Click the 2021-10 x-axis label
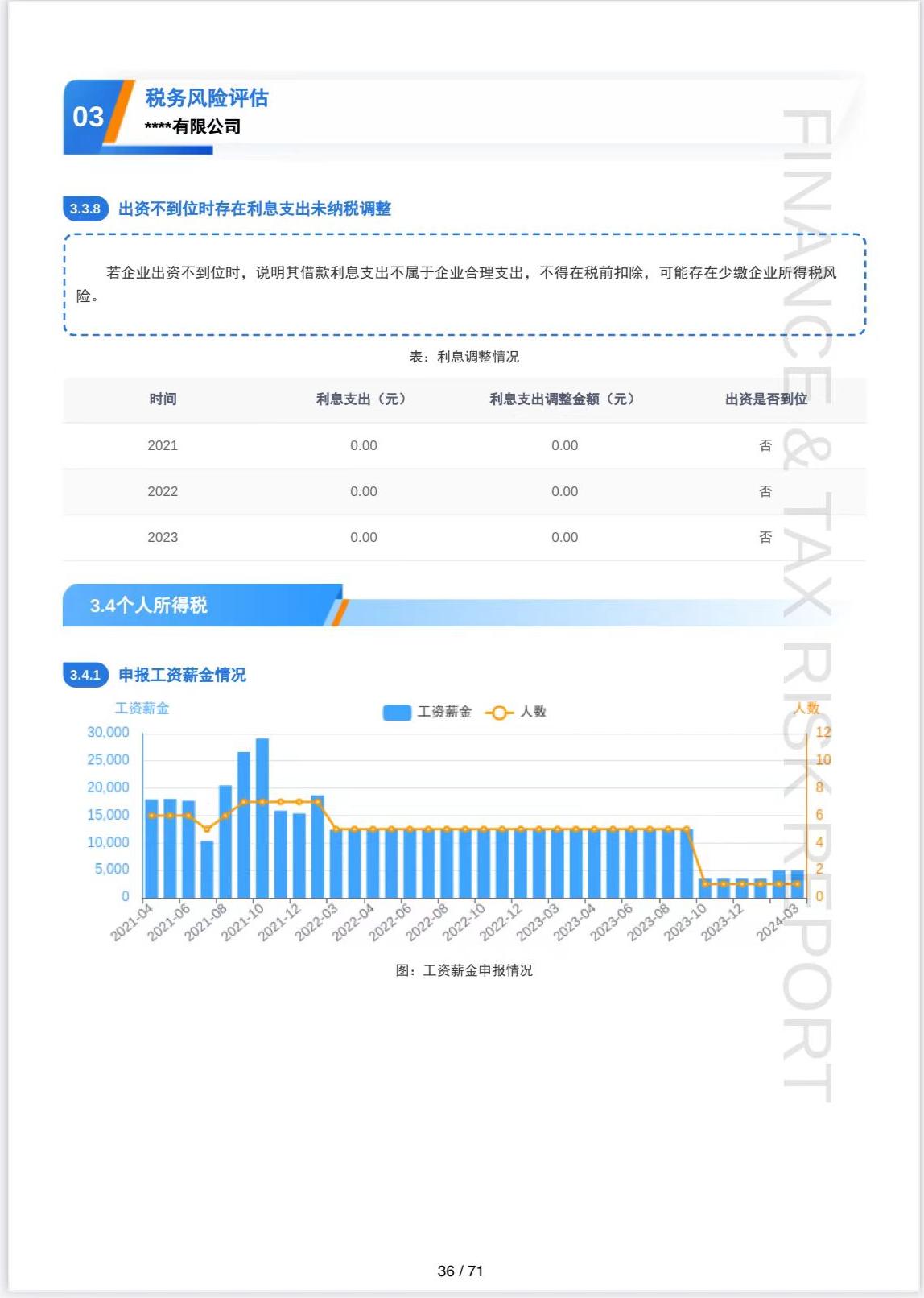The height and width of the screenshot is (1298, 924). [243, 923]
